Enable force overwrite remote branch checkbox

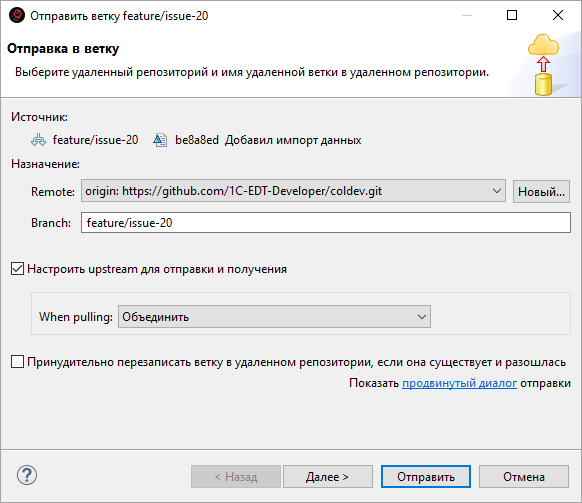(17, 362)
